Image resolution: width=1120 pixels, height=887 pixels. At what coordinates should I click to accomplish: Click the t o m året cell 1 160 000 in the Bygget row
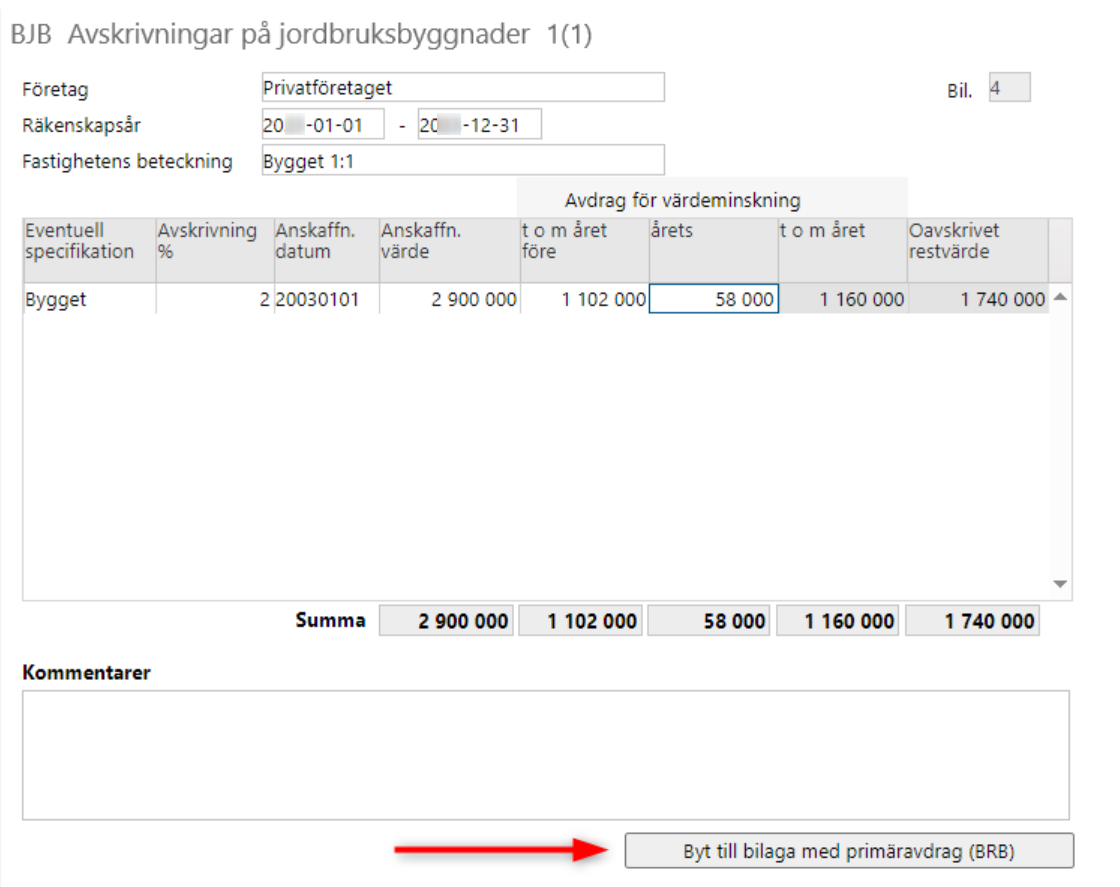[x=843, y=299]
